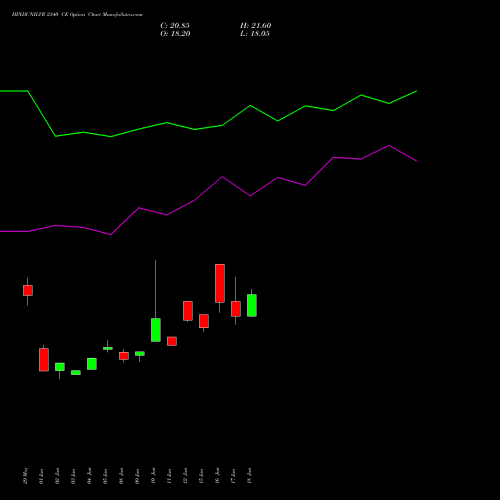Screen dimensions: 500x500
Task: Select the last green candle on 18 Jun
Action: coord(252,305)
